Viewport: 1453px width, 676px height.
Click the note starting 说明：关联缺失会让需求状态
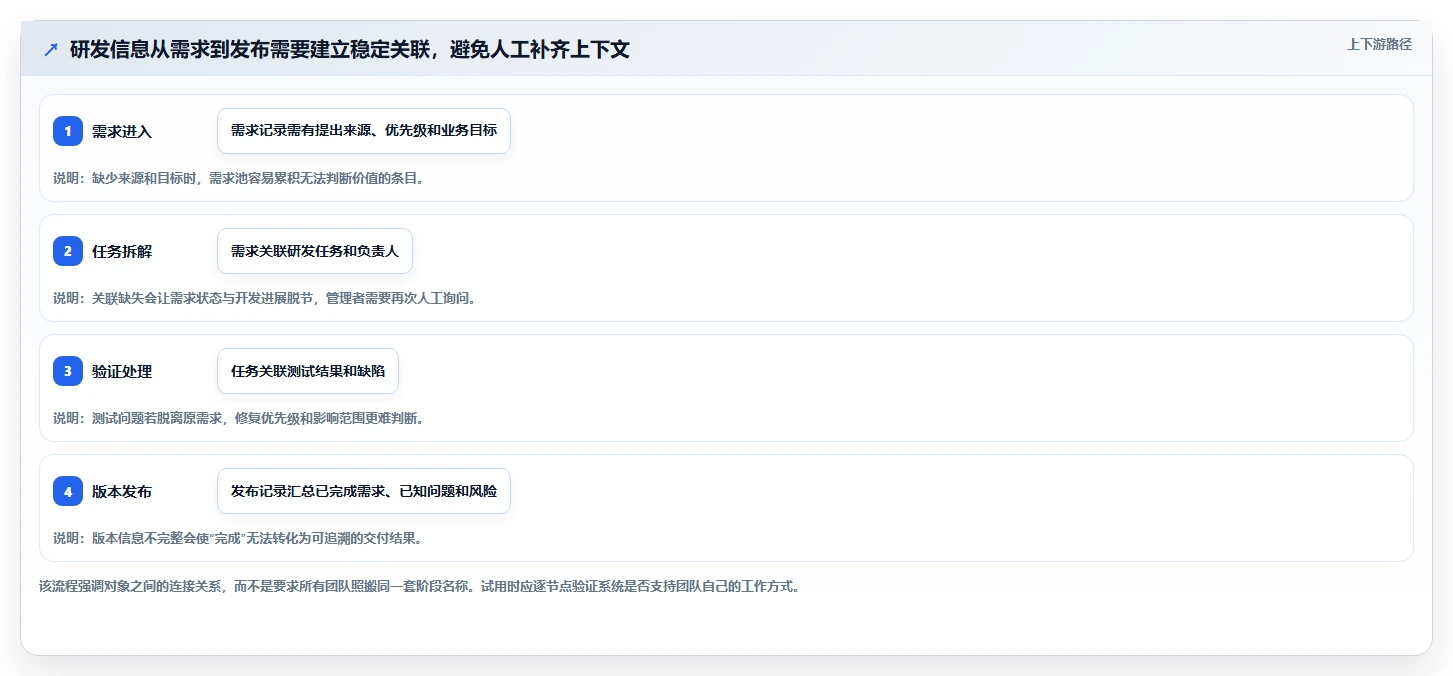point(265,298)
